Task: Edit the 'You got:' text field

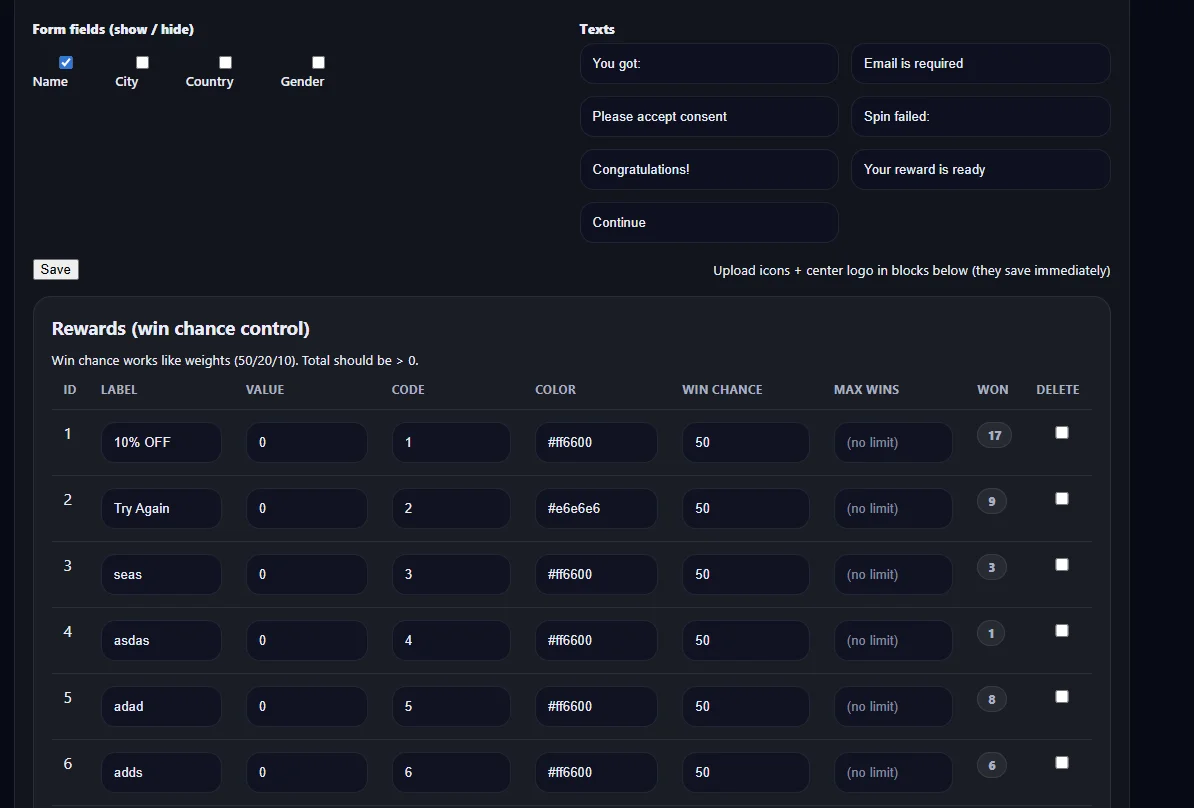Action: pyautogui.click(x=709, y=63)
